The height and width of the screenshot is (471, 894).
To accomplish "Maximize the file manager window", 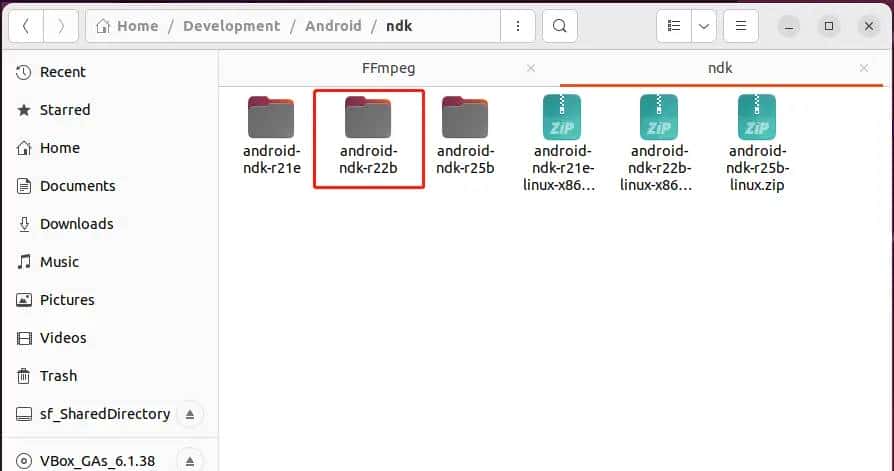I will pyautogui.click(x=829, y=26).
